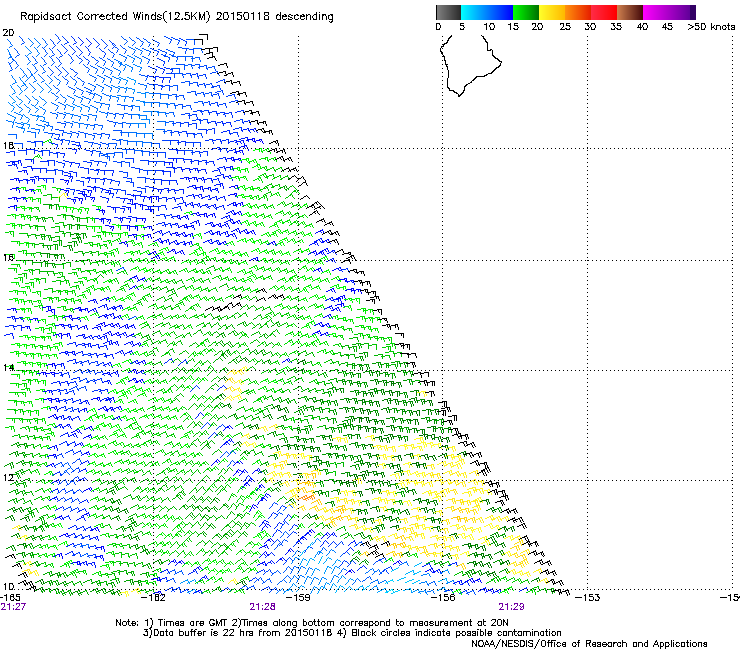Pick the red 30-35 knots legend segment
The width and height of the screenshot is (740, 650).
pos(604,12)
